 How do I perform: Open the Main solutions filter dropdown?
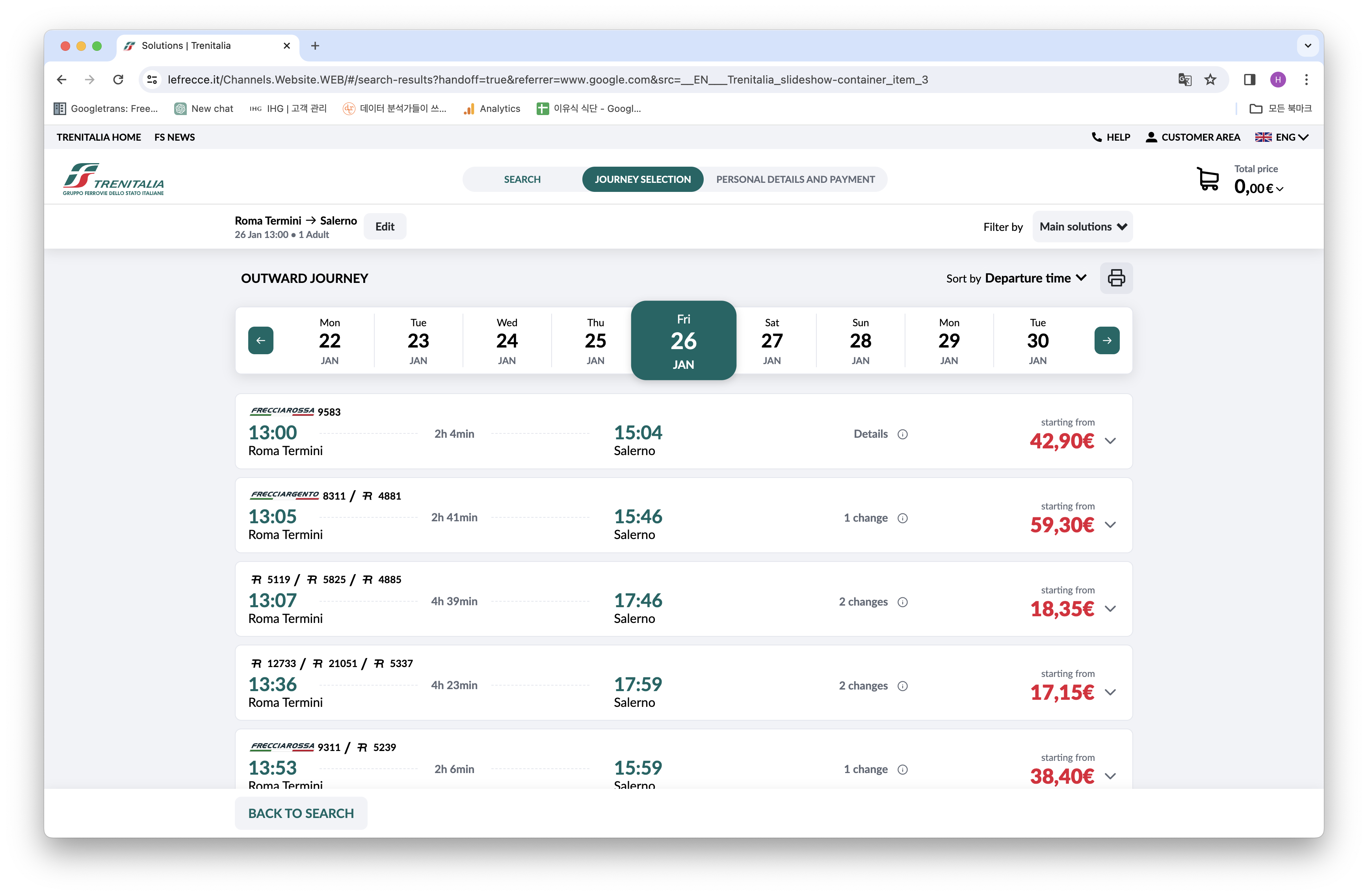(1082, 227)
